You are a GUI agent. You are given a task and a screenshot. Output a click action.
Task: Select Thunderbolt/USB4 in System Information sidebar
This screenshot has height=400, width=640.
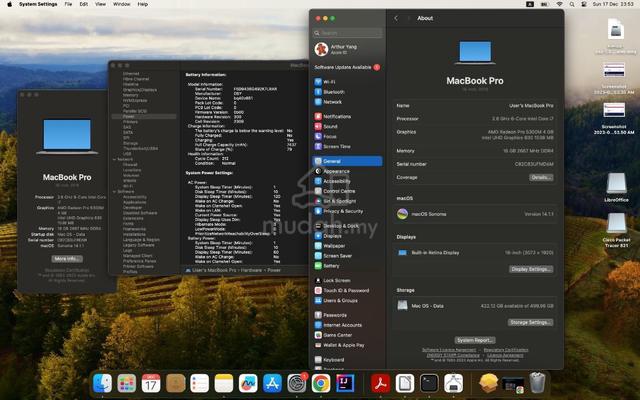coord(140,149)
